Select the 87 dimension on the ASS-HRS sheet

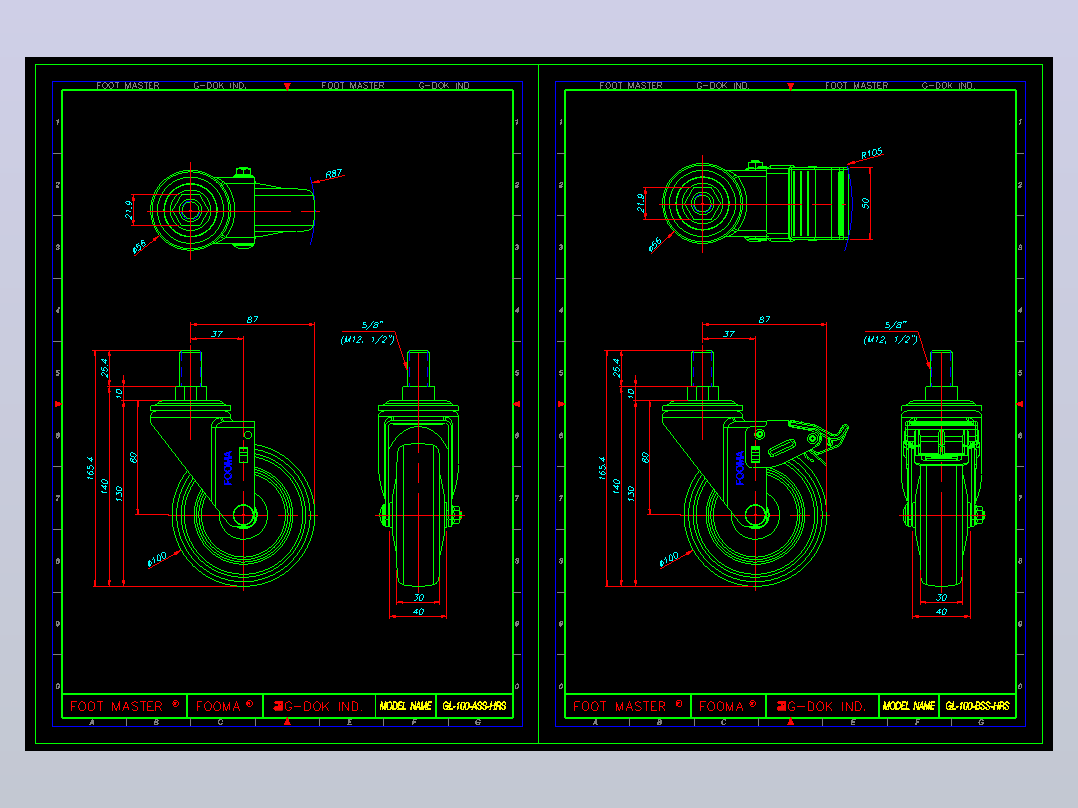(252, 319)
